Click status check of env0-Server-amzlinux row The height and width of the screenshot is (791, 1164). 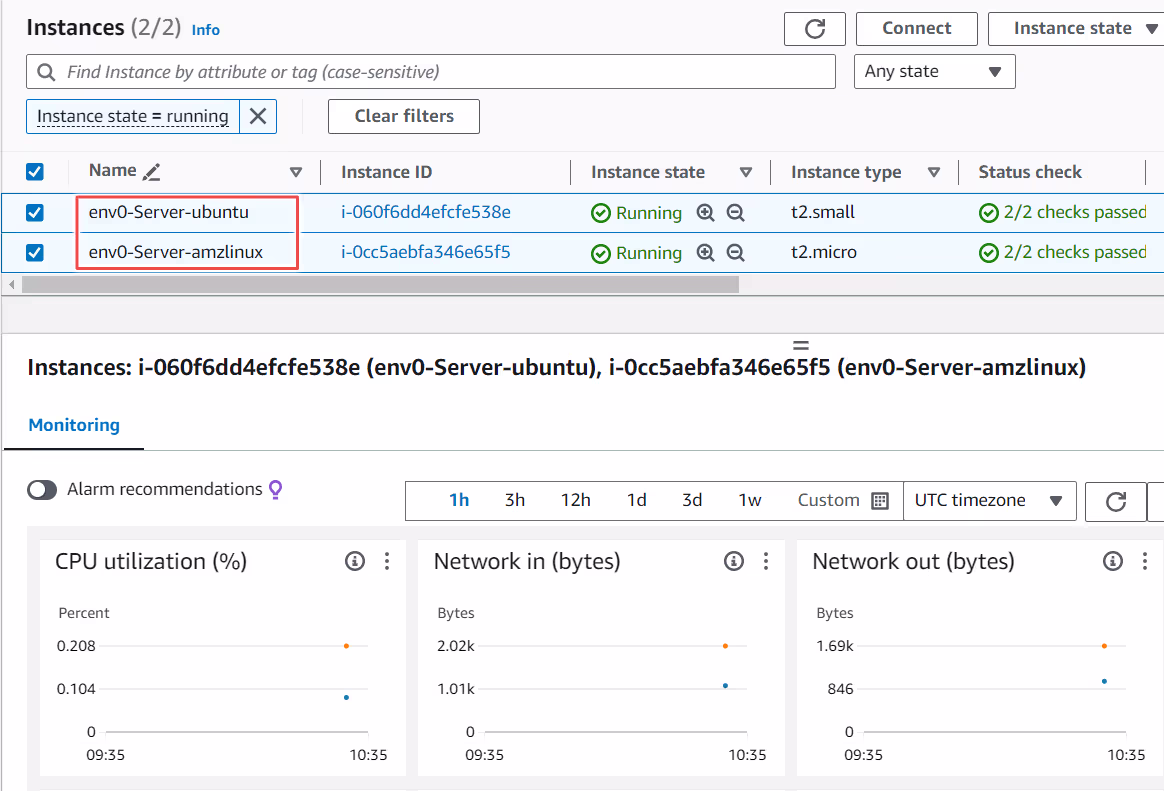point(1062,252)
